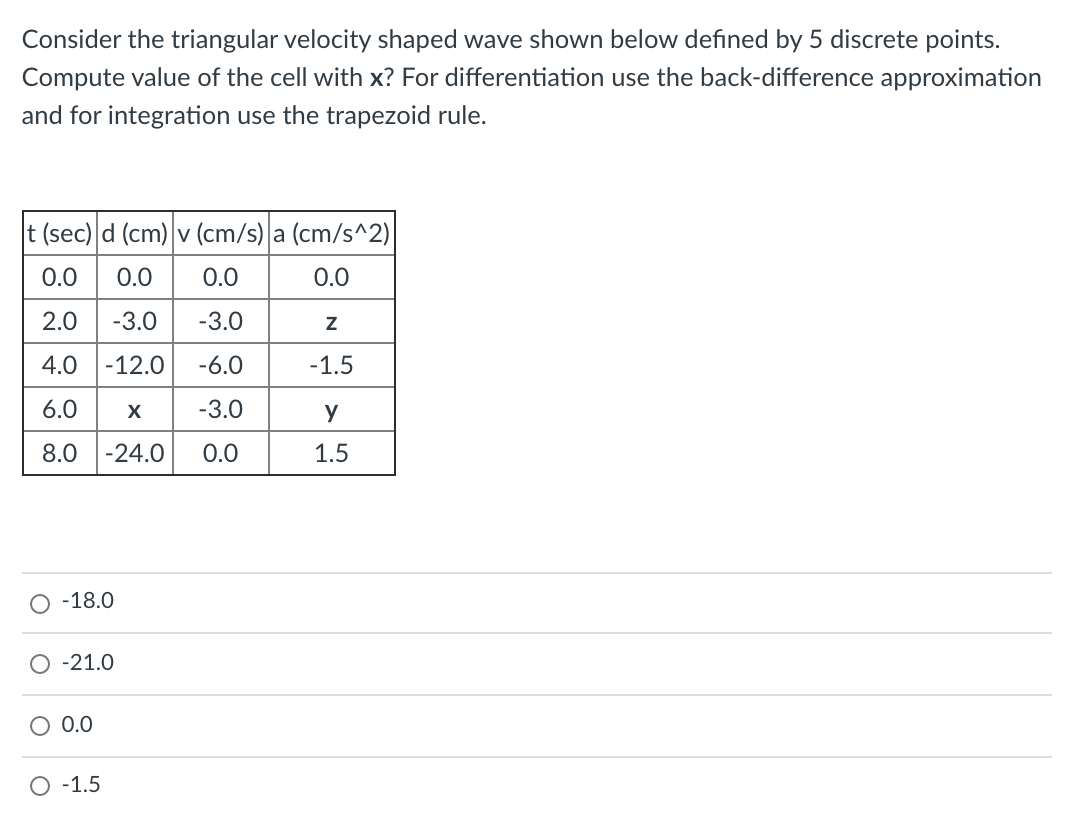Click the -12.0 table cell
1082x834 pixels.
click(134, 365)
